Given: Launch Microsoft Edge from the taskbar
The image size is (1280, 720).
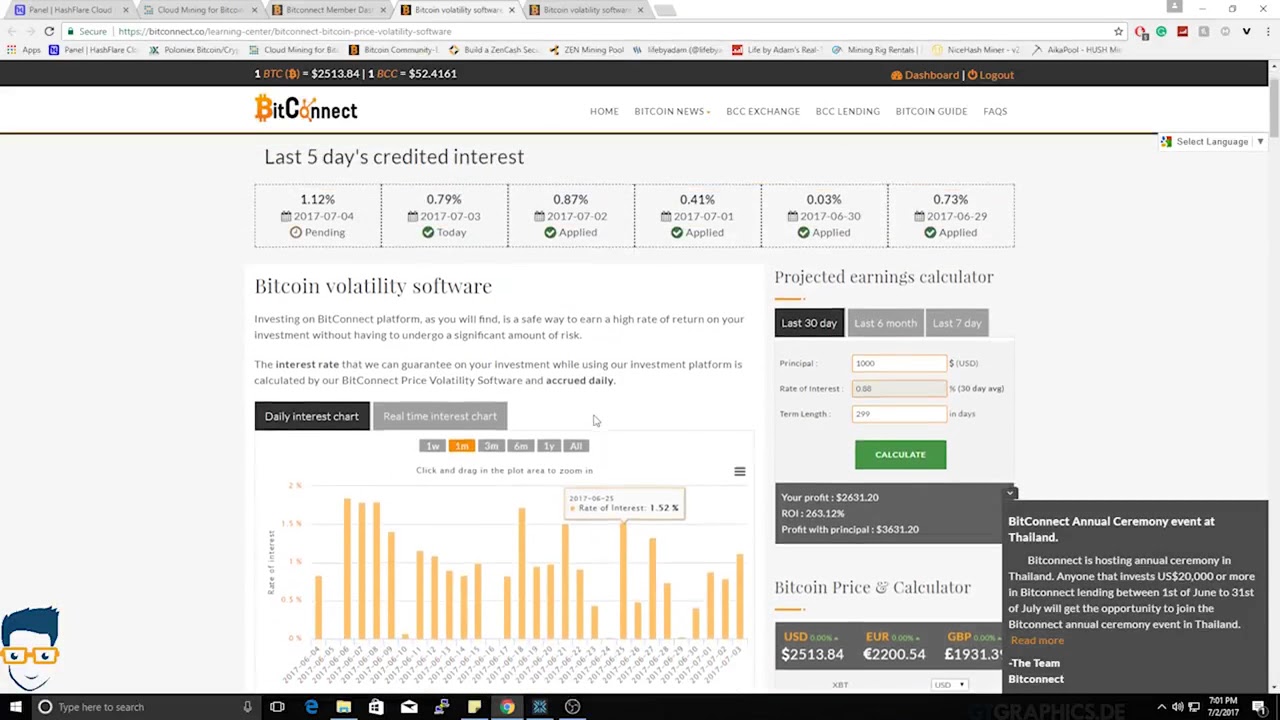Looking at the screenshot, I should 311,707.
